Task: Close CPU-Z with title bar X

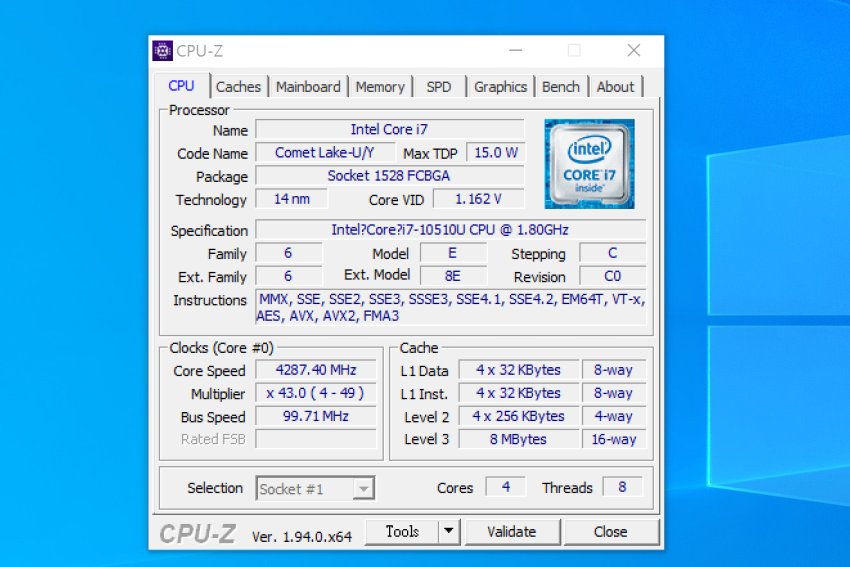Action: (634, 51)
